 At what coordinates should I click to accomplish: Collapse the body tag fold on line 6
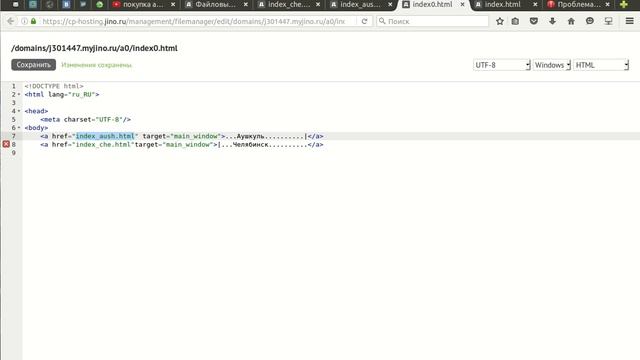click(x=19, y=128)
